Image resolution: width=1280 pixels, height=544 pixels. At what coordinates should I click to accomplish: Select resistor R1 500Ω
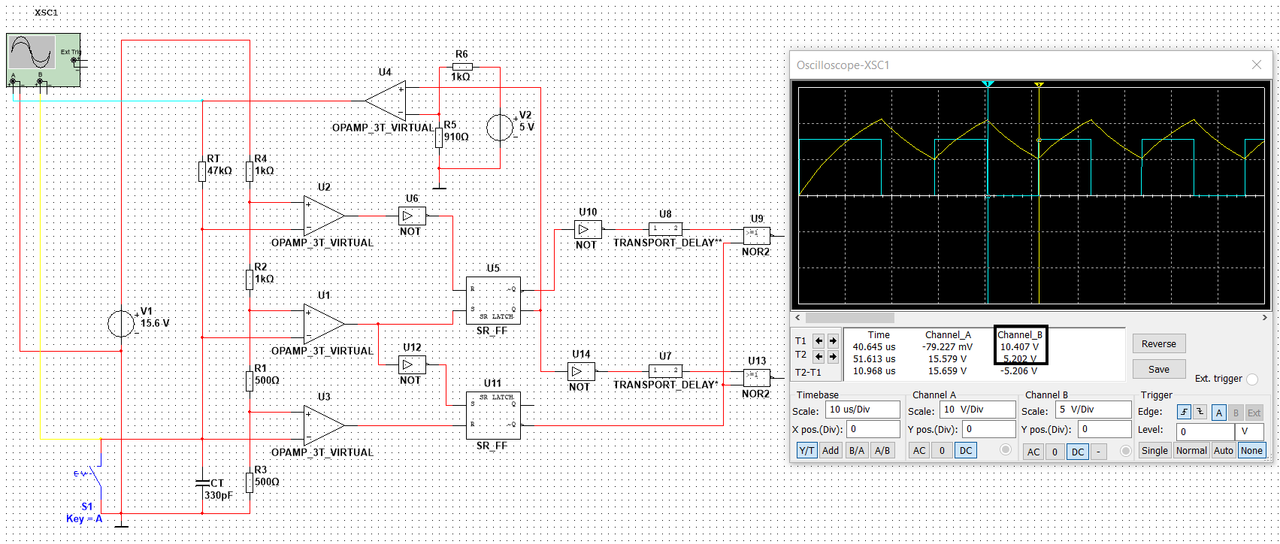(249, 381)
